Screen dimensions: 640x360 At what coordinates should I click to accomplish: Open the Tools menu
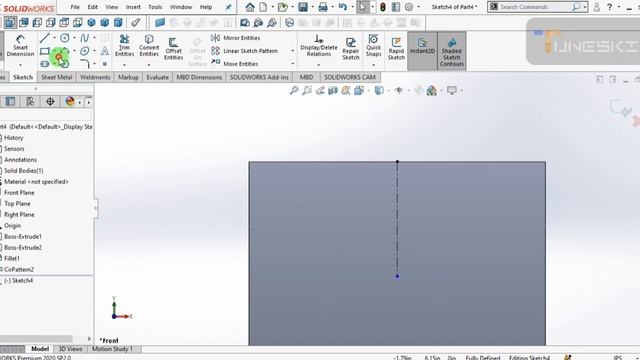155,7
